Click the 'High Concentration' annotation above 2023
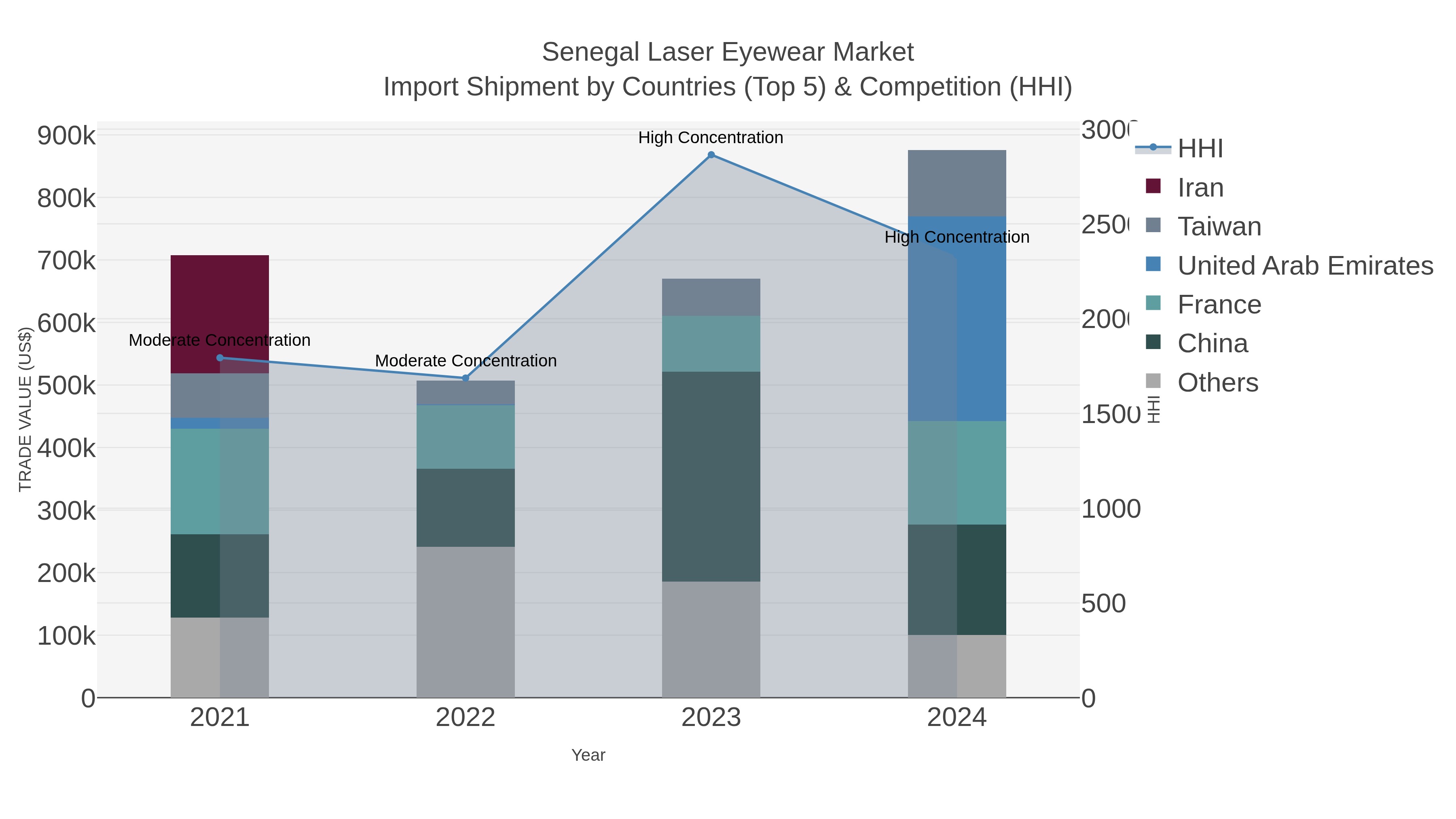The image size is (1456, 819). pos(711,138)
